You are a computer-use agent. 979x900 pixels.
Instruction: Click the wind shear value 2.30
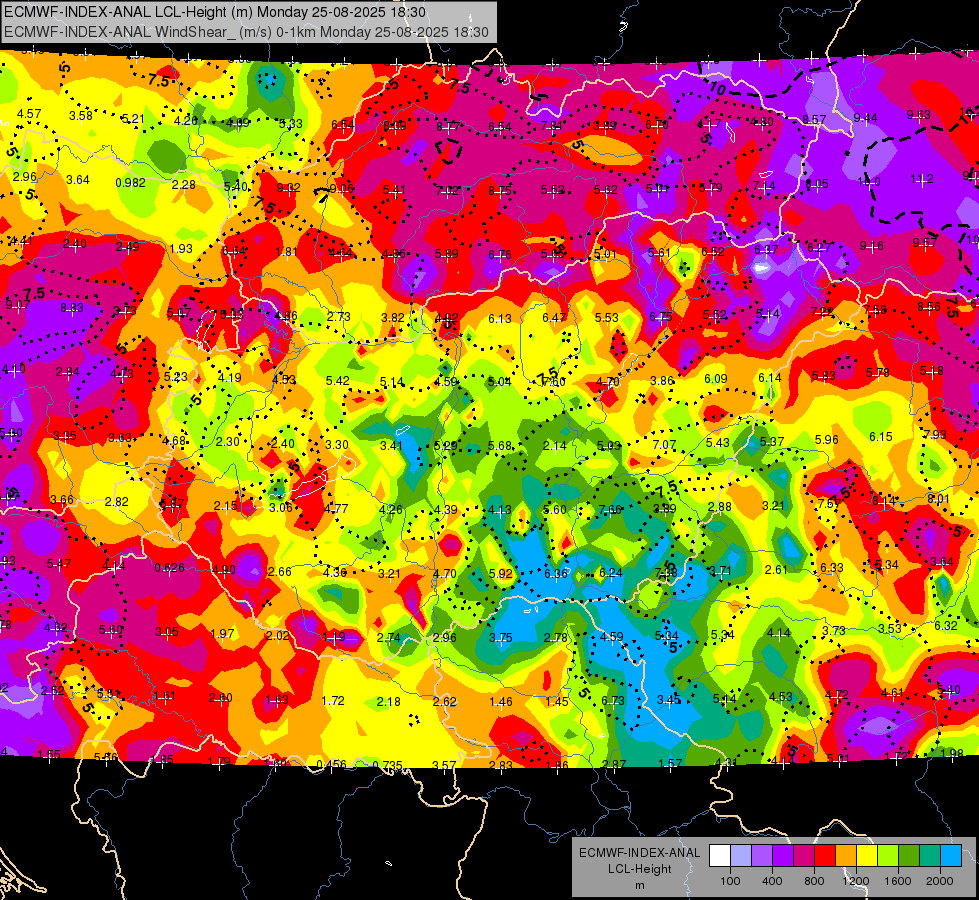pyautogui.click(x=228, y=442)
